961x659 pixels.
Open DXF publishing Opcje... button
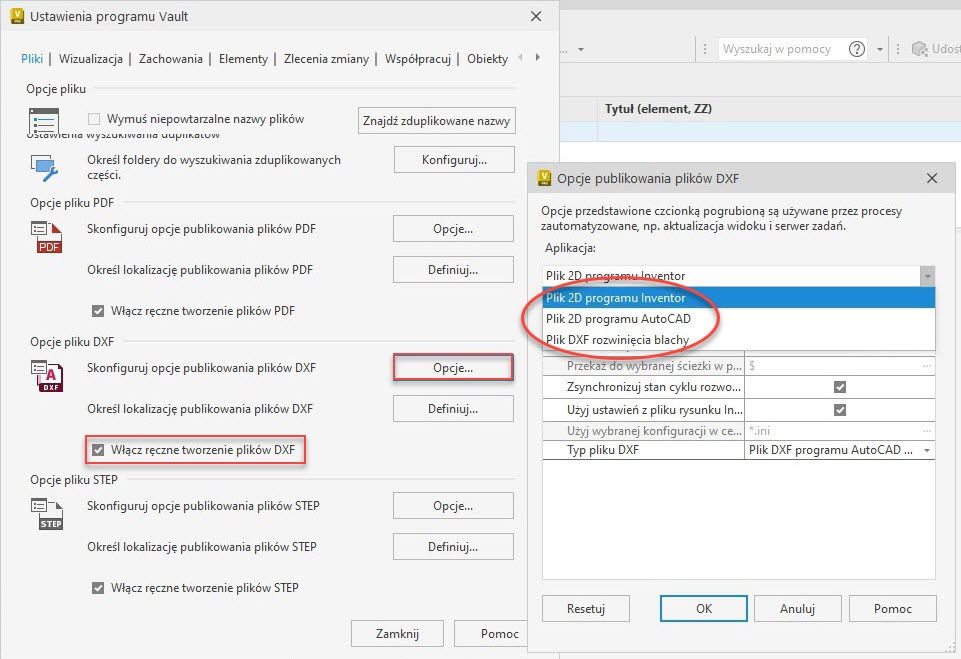(x=453, y=368)
